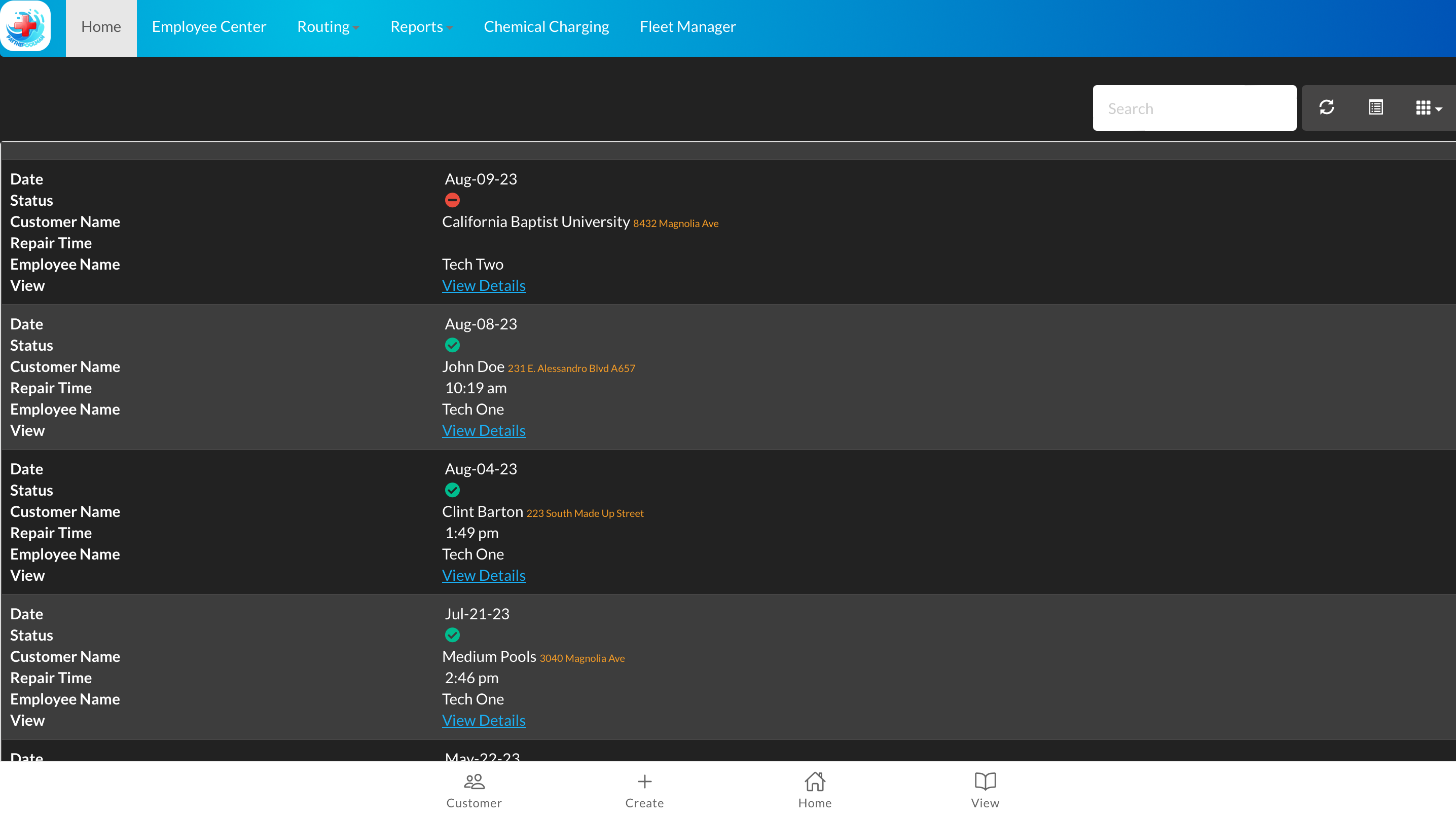Open Chemical Charging page
Viewport: 1456px width, 819px height.
tap(546, 26)
